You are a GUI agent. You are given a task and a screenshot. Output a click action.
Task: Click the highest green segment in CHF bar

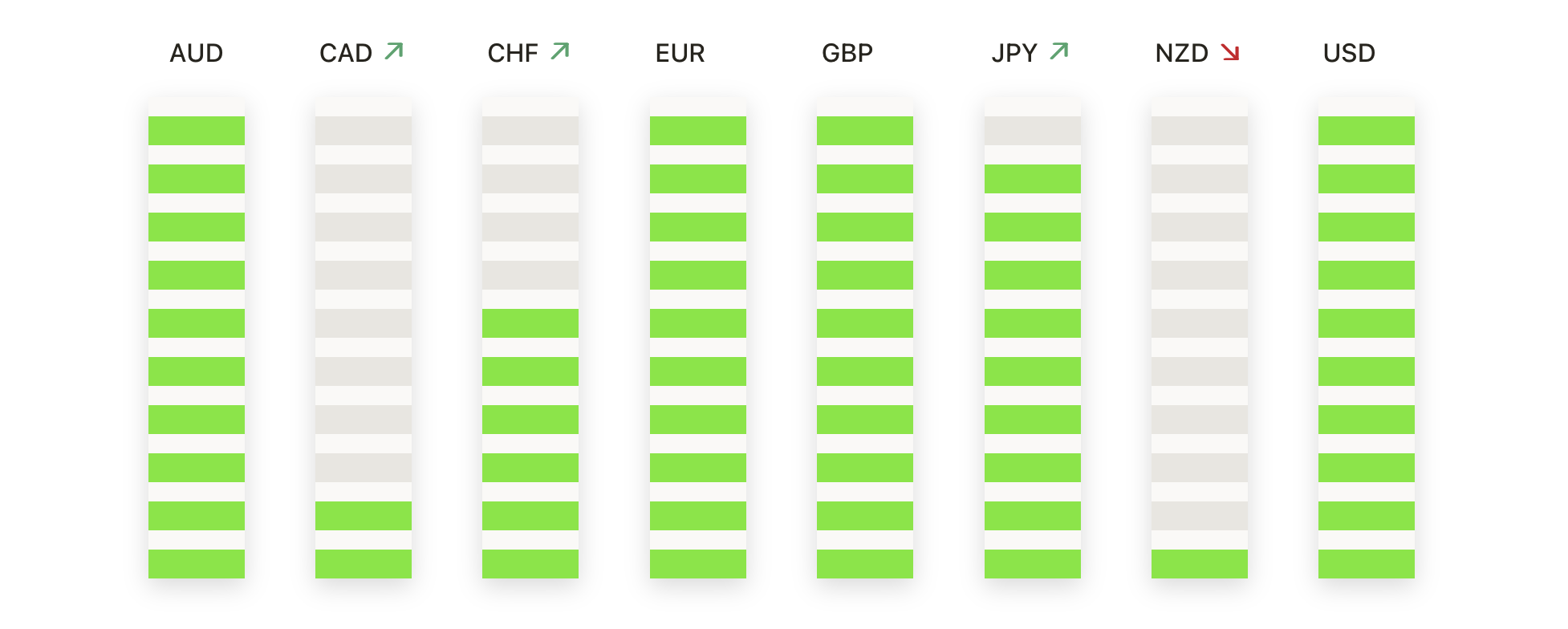(x=530, y=323)
